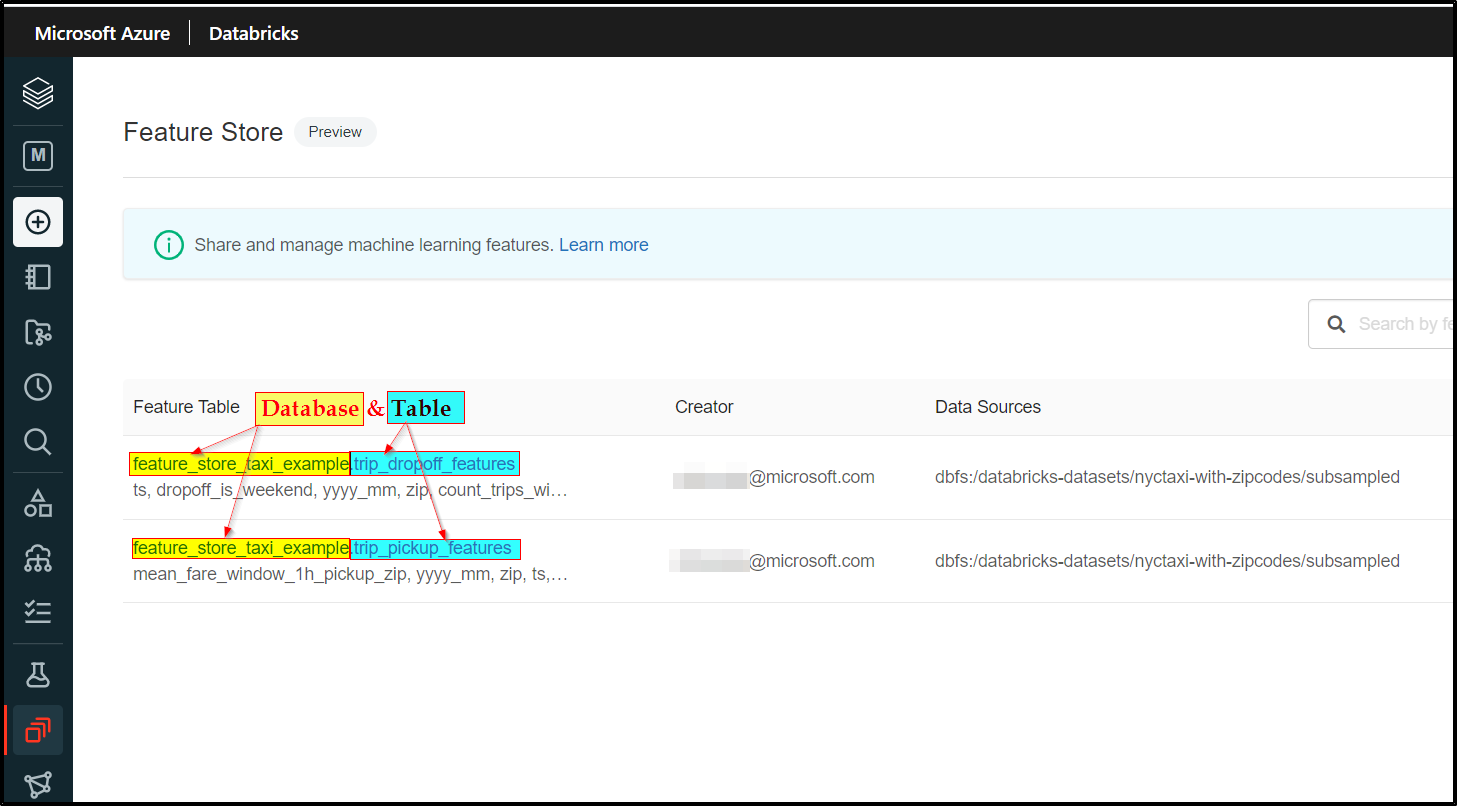Click the Learn more link
This screenshot has height=806, width=1457.
point(604,245)
